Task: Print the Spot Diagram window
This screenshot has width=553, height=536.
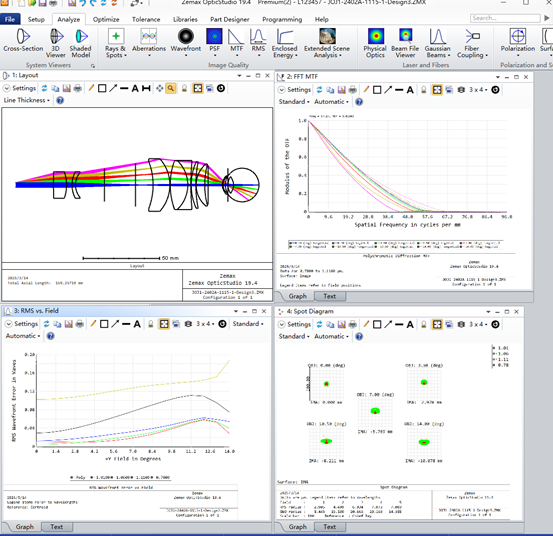Action: 352,324
